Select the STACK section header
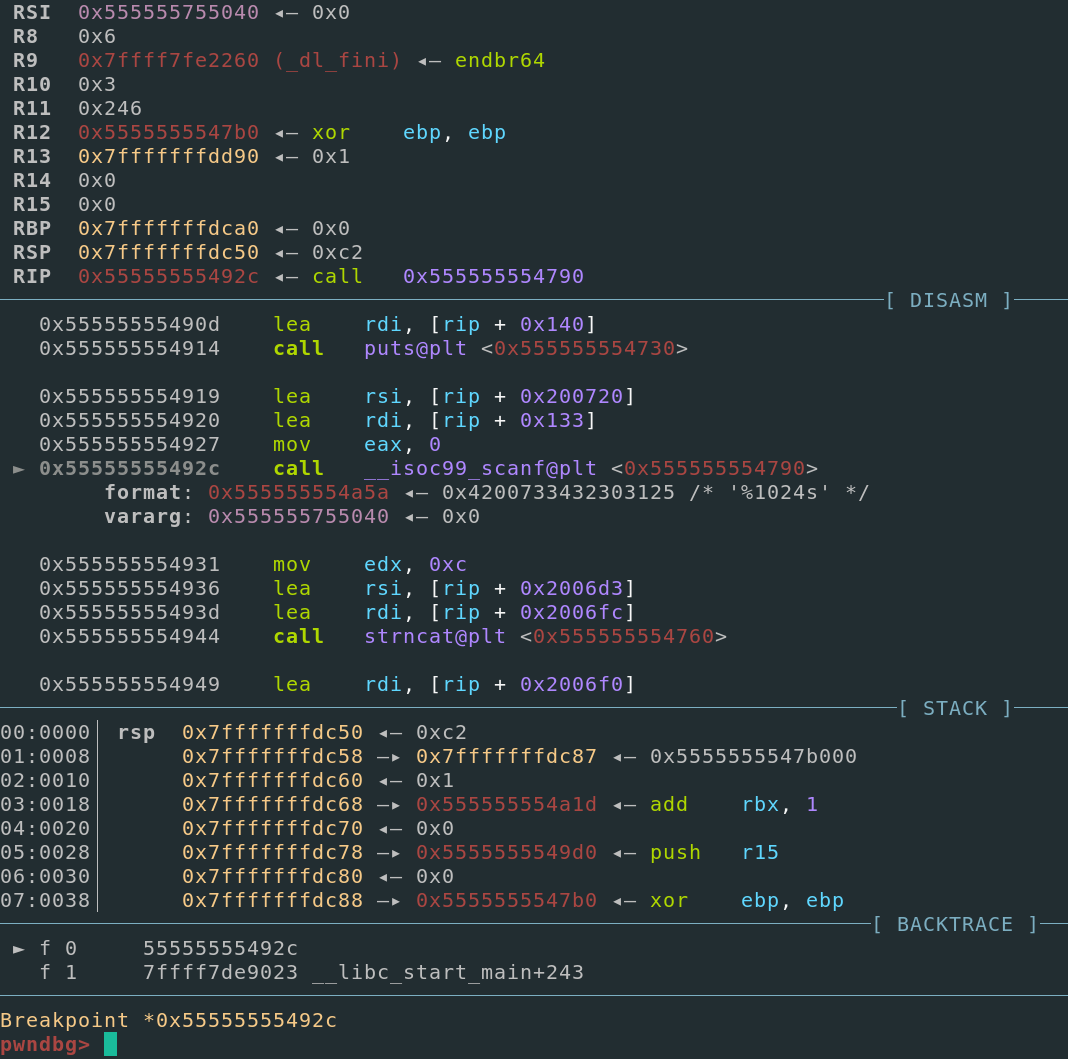Image resolution: width=1068 pixels, height=1059 pixels. tap(955, 708)
